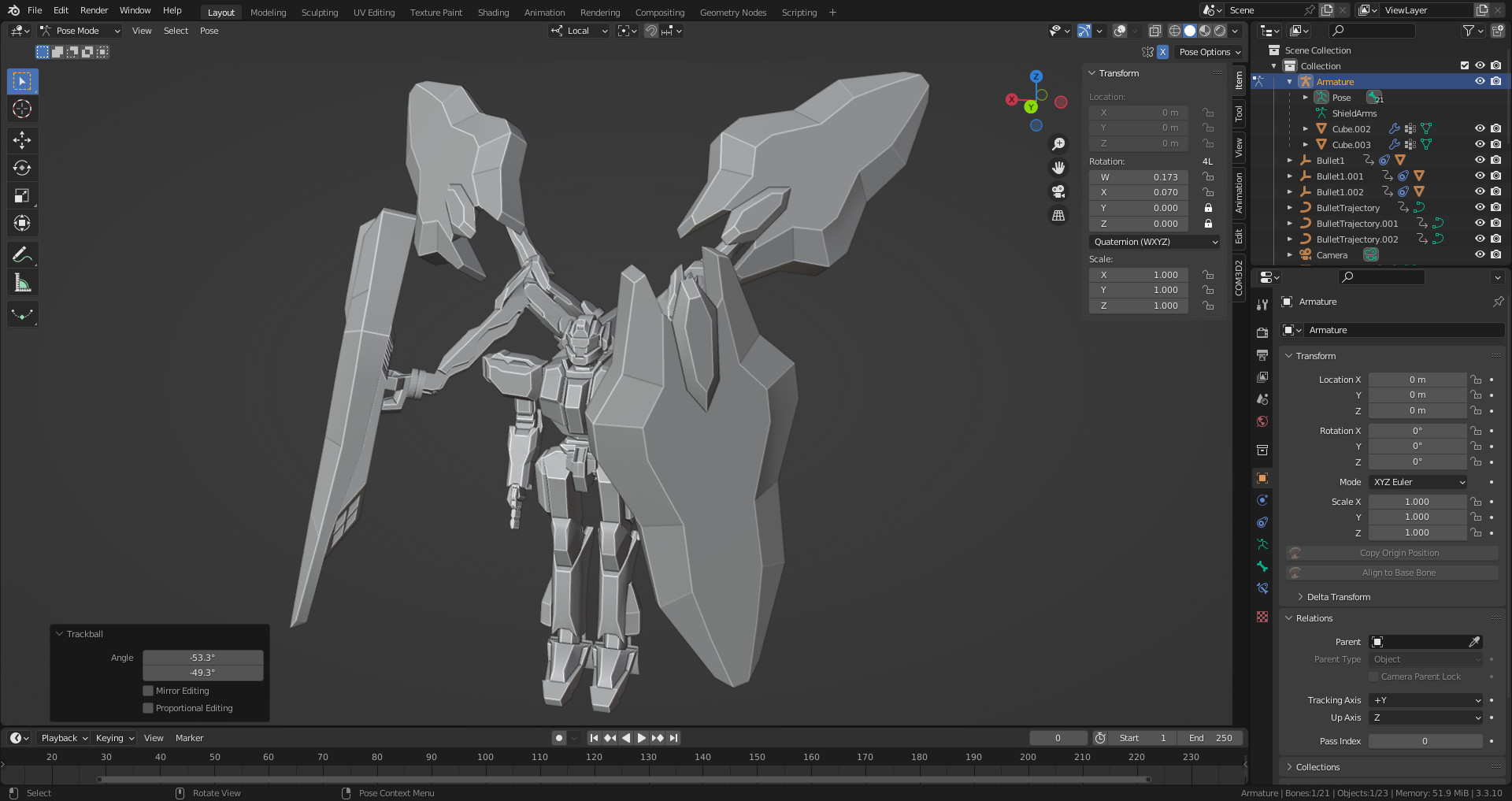The height and width of the screenshot is (801, 1512).
Task: Click the first Trackball Angle slider -53.3°
Action: coord(202,658)
